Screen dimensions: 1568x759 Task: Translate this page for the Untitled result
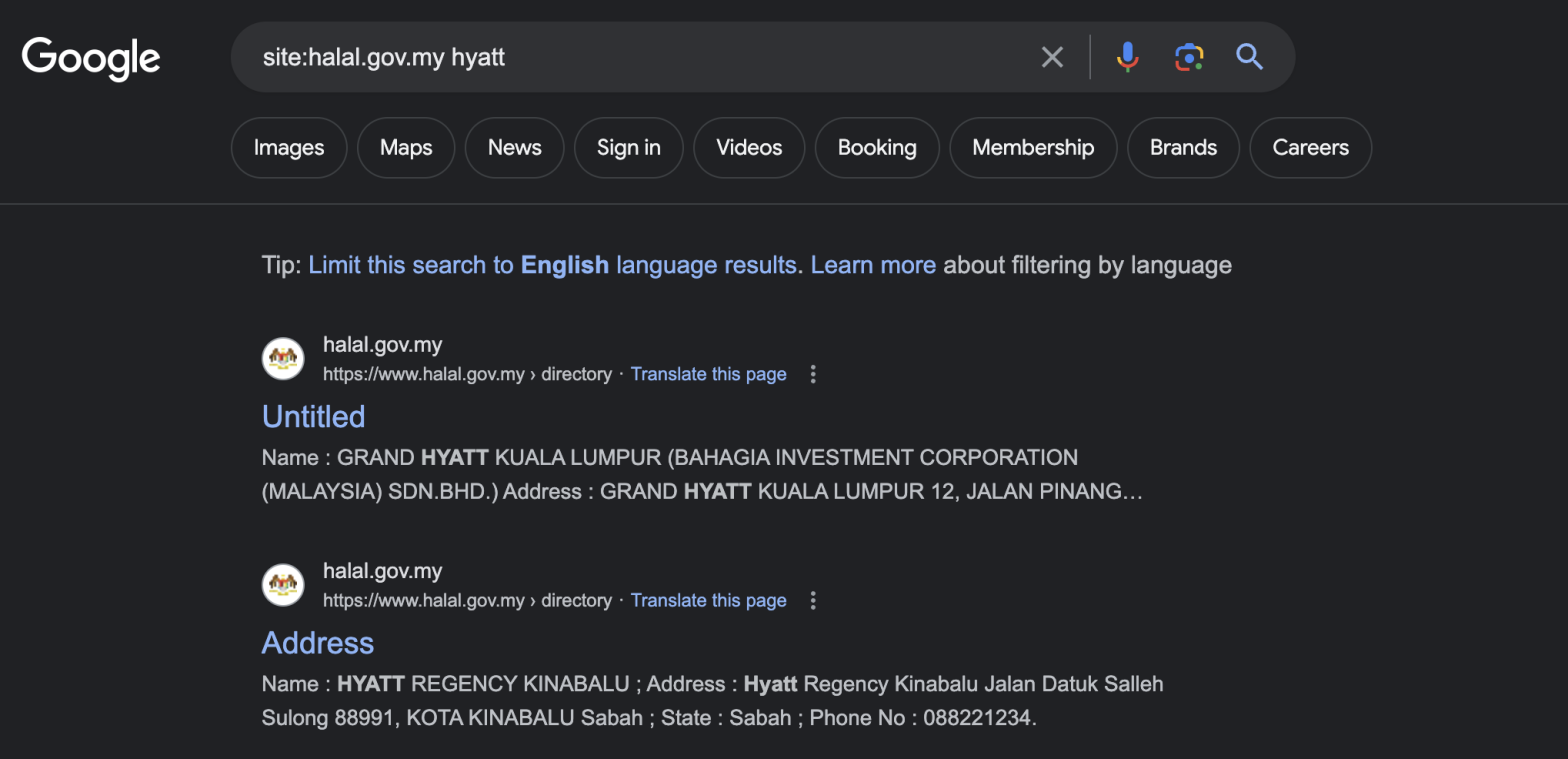[708, 374]
